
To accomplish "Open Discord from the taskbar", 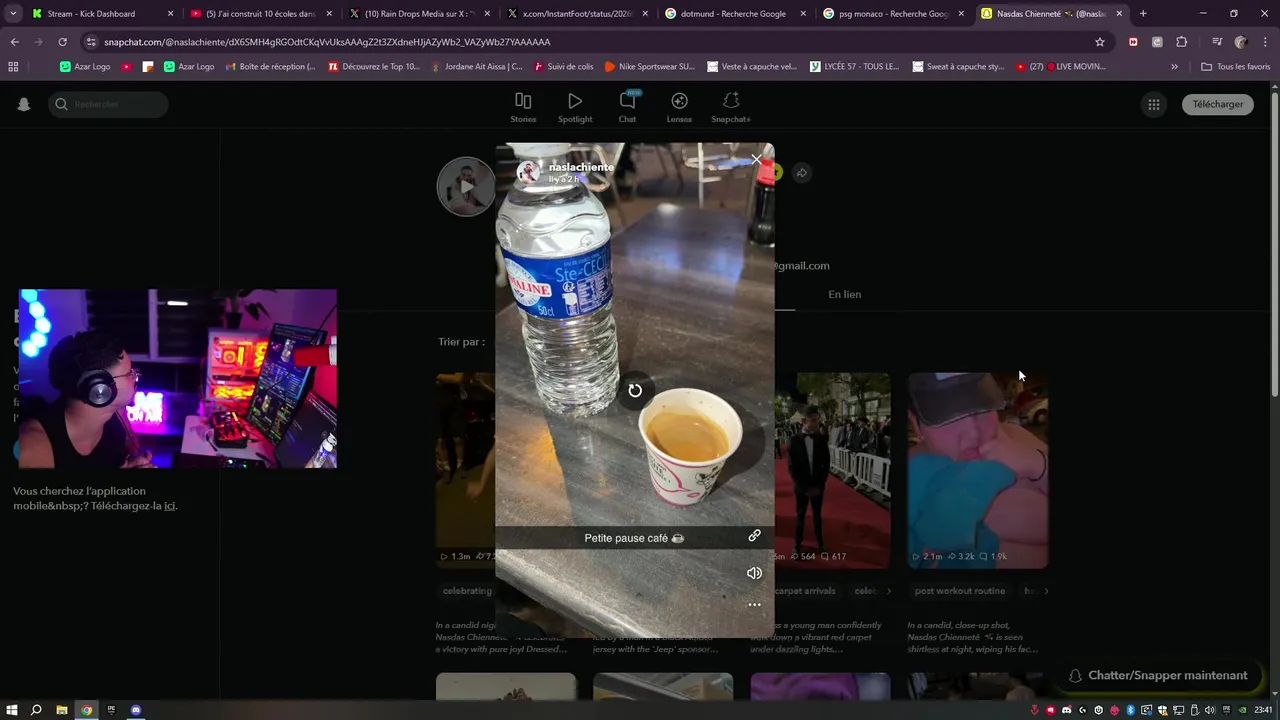I will tap(136, 710).
